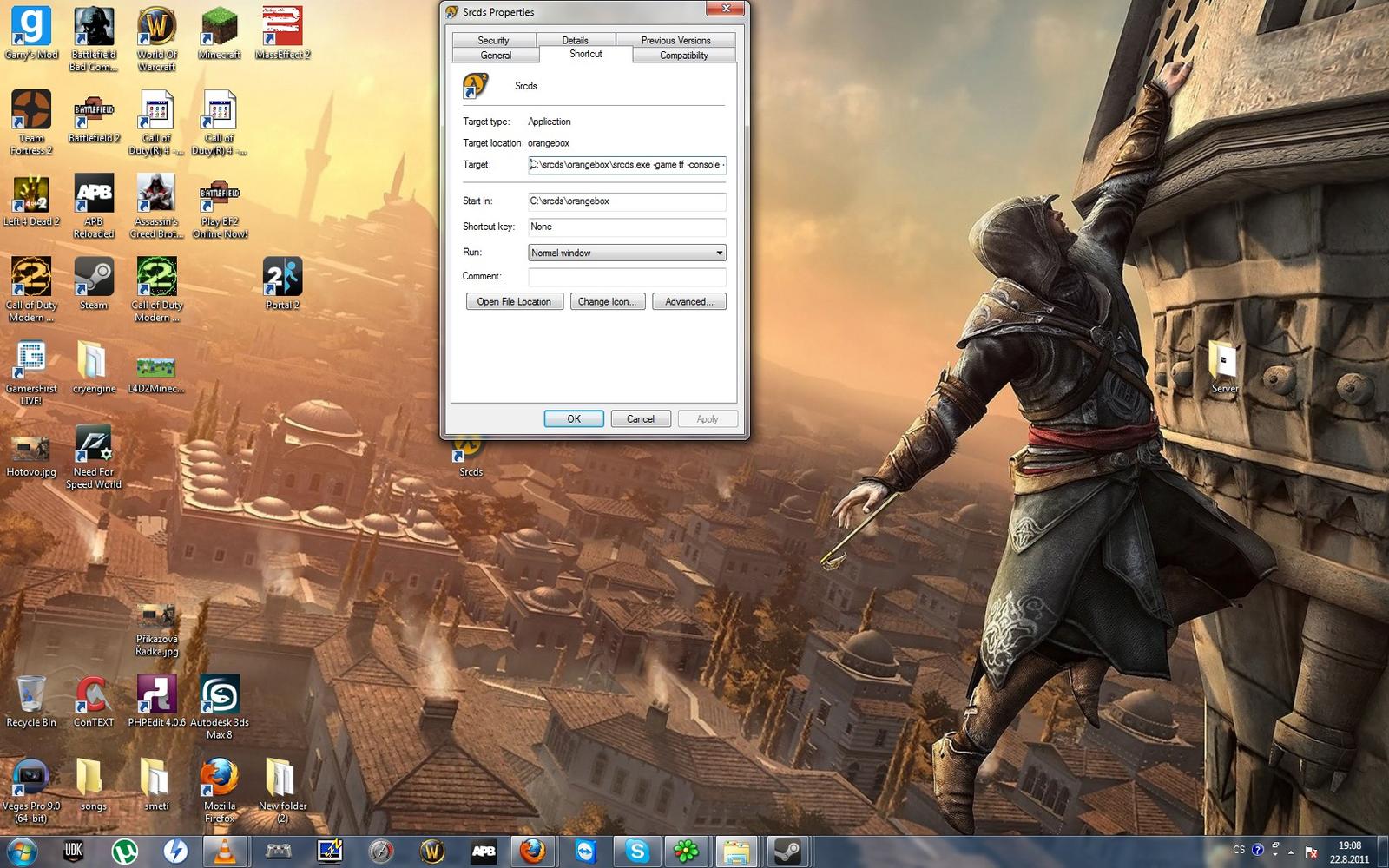Select the MassEffect 2 desktop shortcut

(282, 33)
